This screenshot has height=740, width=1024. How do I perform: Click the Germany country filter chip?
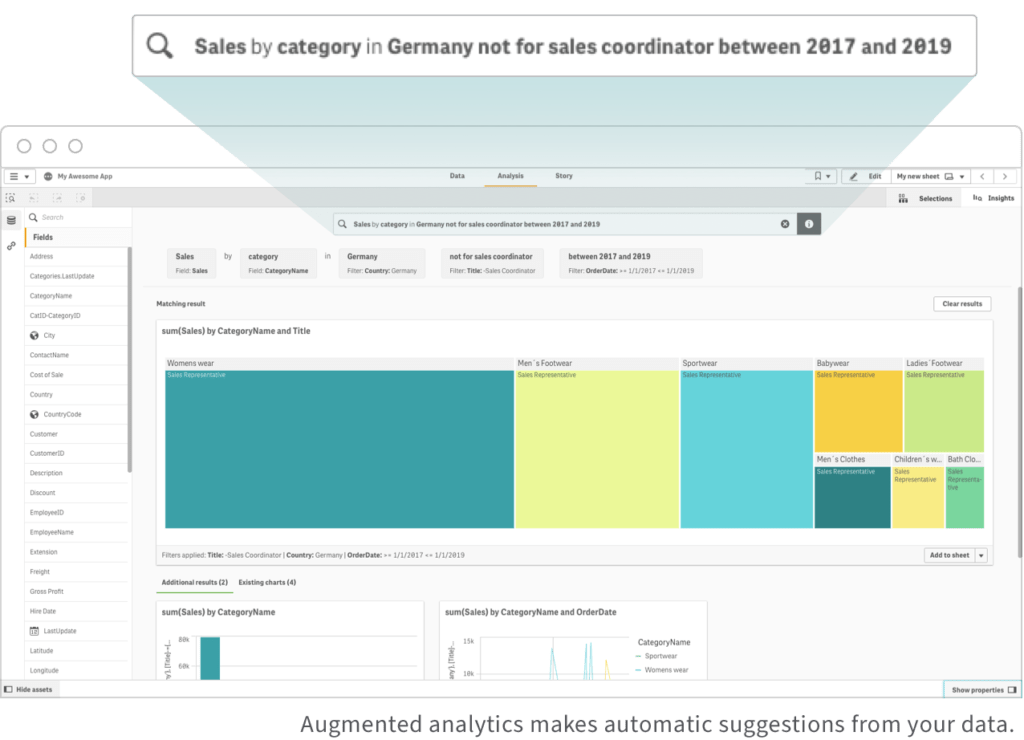click(382, 263)
